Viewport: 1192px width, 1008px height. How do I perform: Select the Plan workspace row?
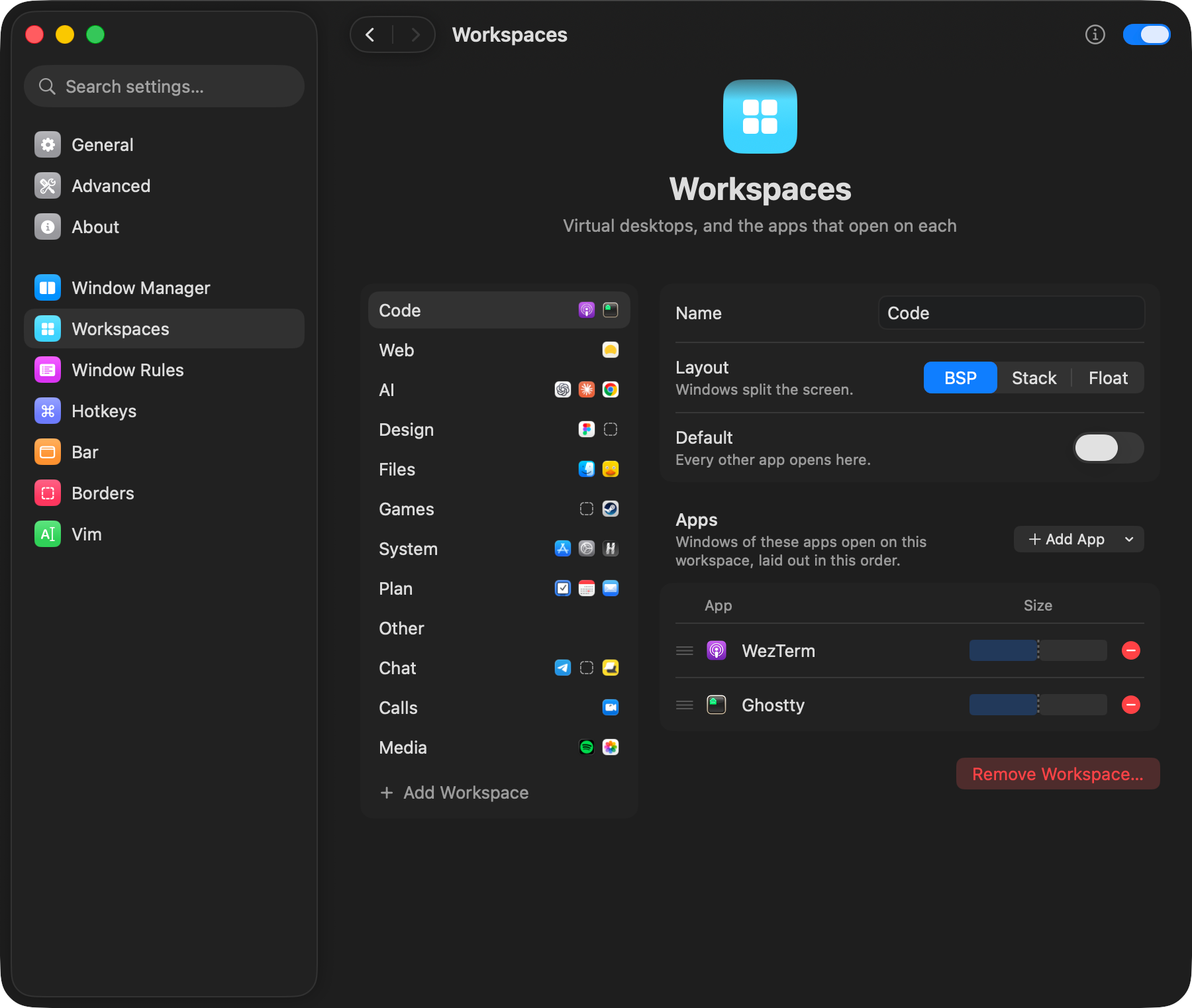click(499, 589)
